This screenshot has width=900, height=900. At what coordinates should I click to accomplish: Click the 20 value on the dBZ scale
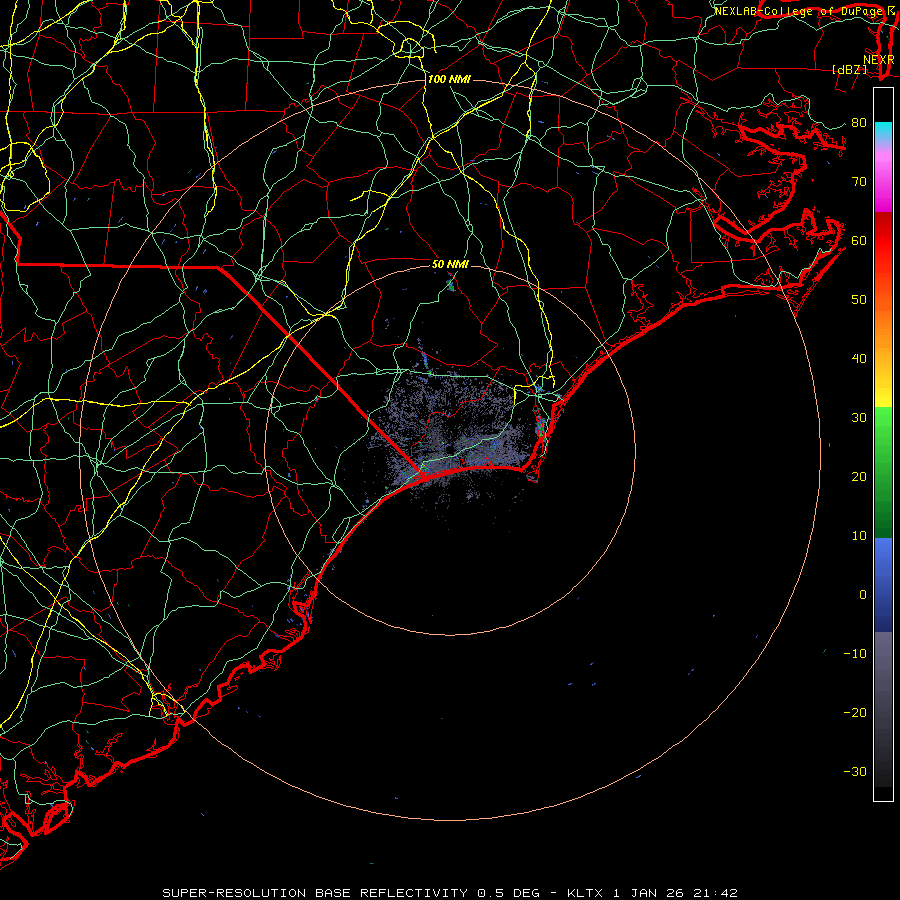click(x=859, y=476)
